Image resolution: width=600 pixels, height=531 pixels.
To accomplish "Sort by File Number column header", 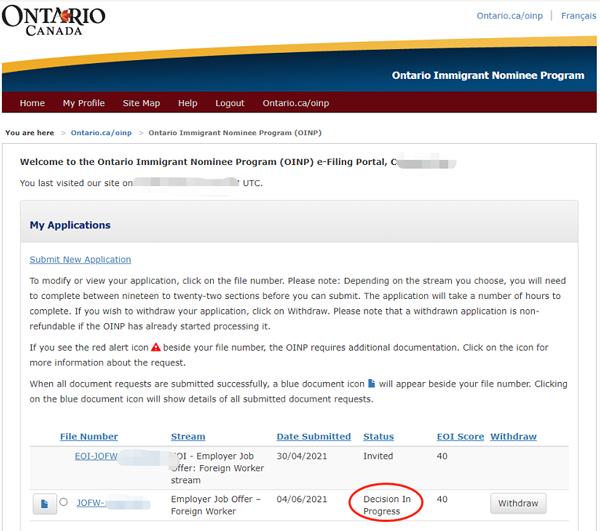I will click(88, 437).
